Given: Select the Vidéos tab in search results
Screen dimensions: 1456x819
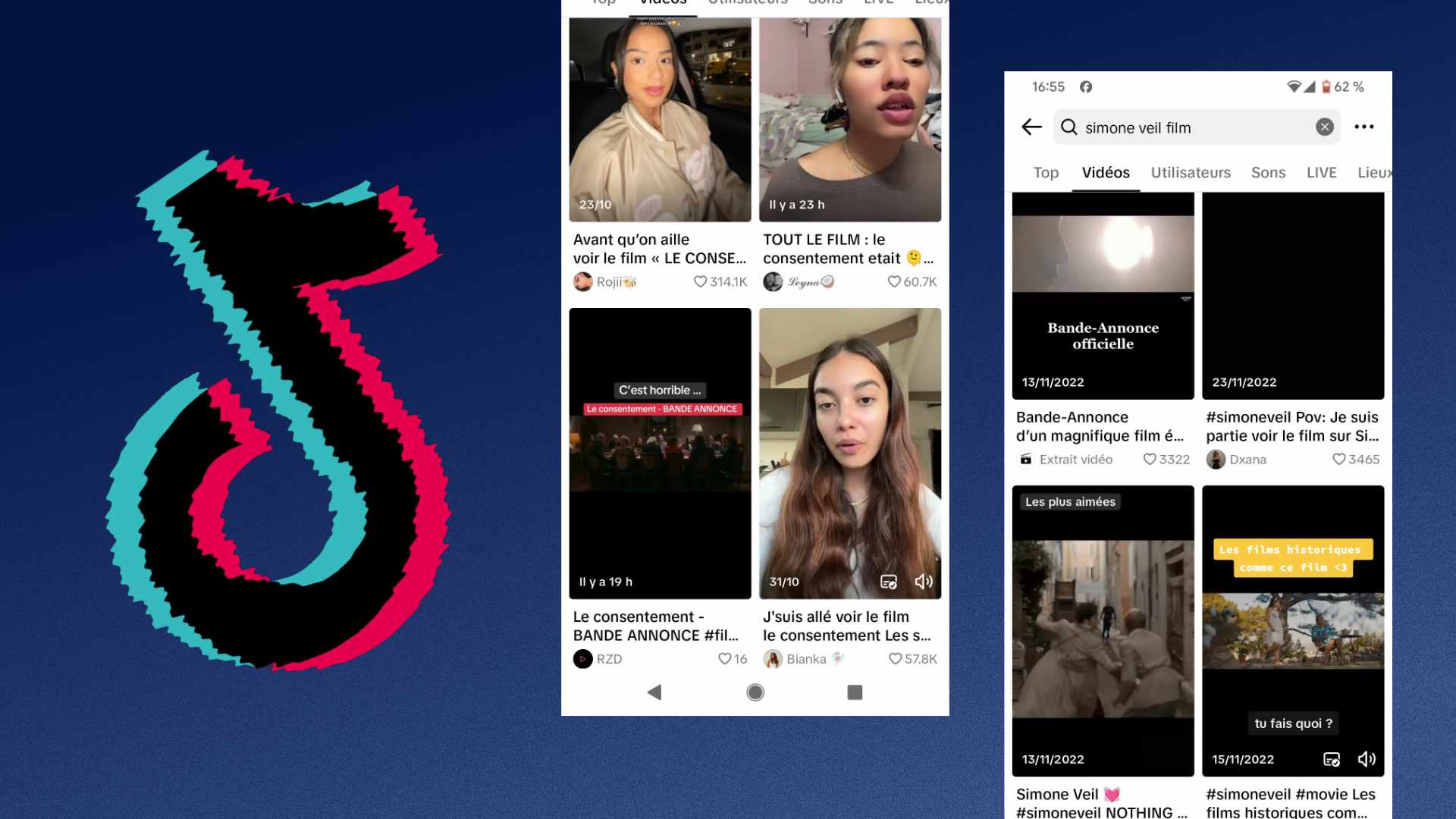Looking at the screenshot, I should click(x=1105, y=172).
